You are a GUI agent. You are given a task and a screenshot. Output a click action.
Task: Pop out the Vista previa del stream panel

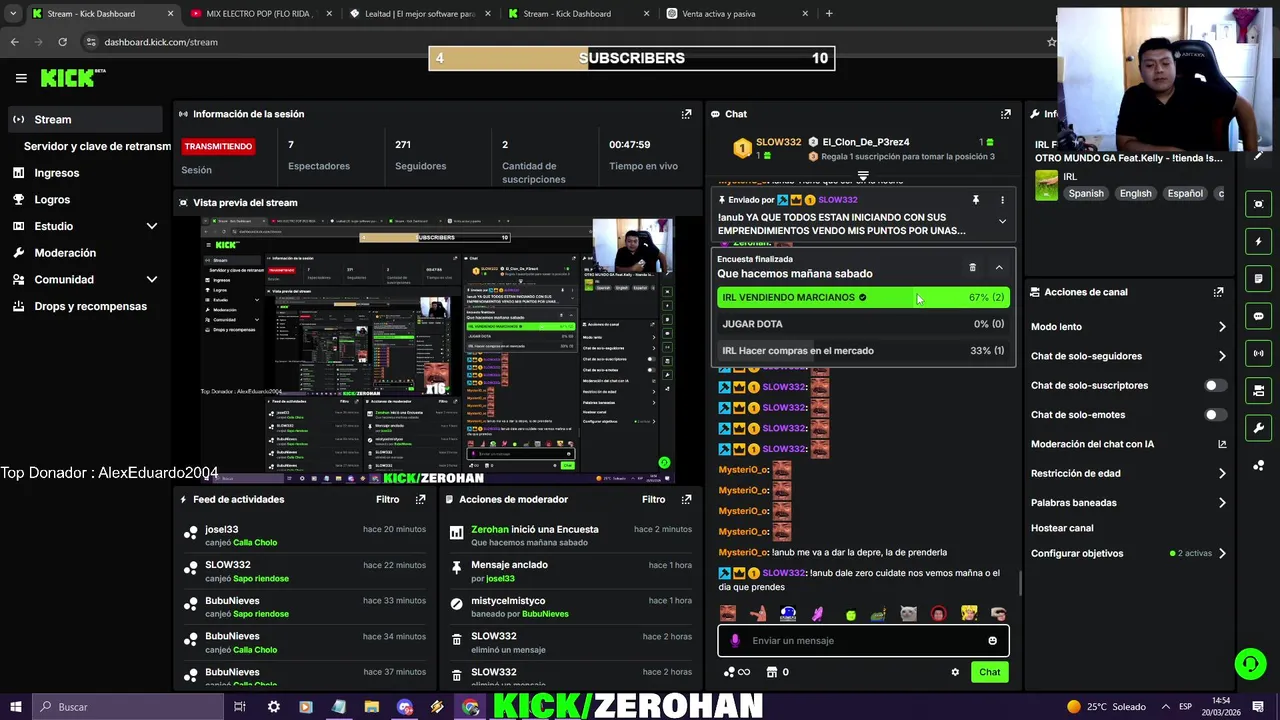coord(686,202)
